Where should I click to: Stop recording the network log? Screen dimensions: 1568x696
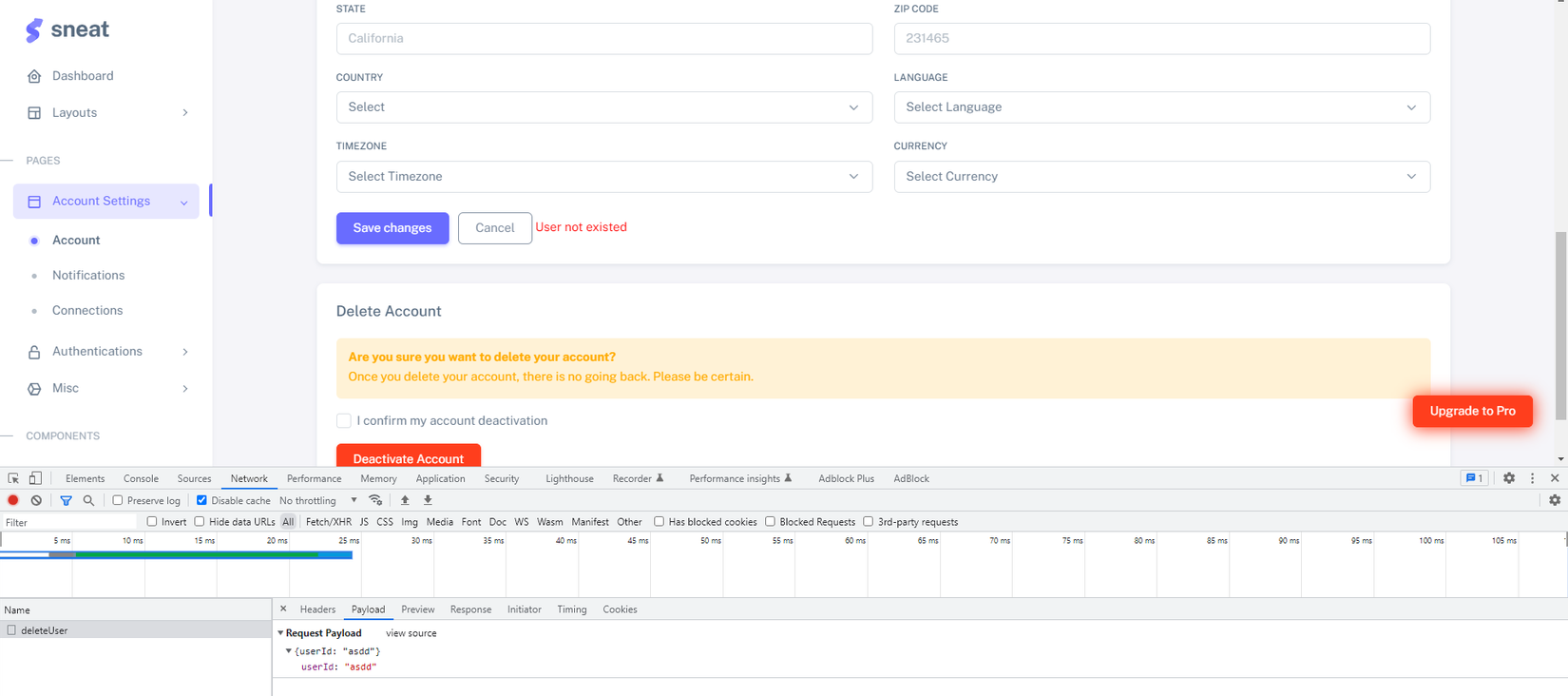(13, 500)
